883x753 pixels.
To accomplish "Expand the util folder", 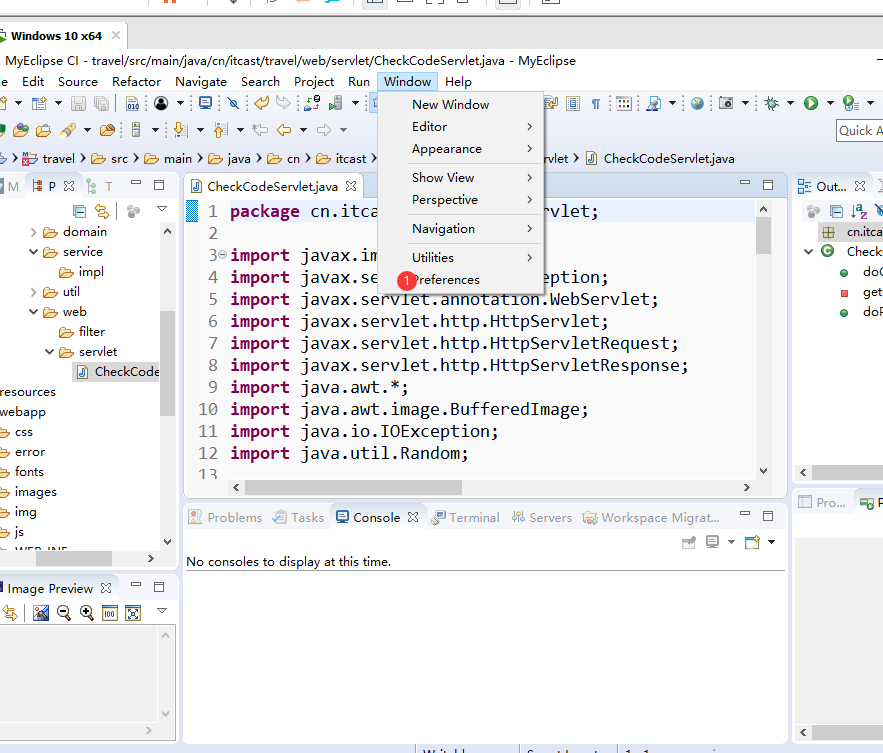I will pos(33,292).
